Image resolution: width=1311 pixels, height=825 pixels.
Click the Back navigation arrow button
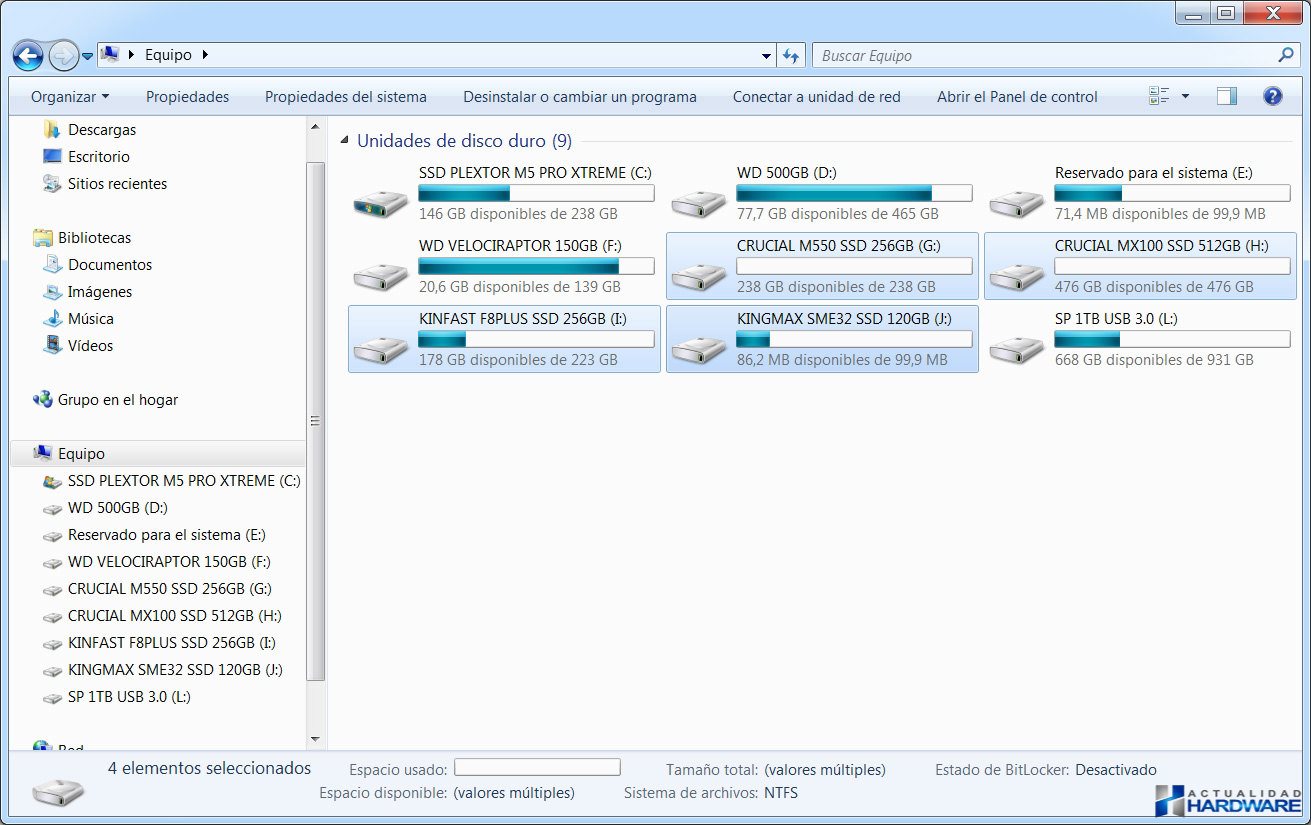click(28, 56)
